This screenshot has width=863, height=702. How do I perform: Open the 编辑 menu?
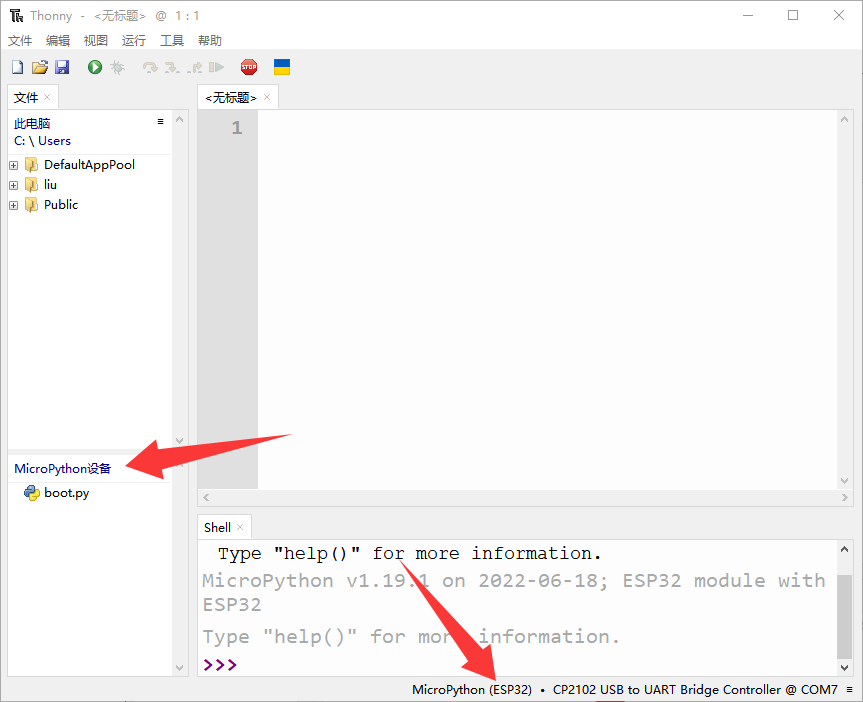[x=58, y=40]
